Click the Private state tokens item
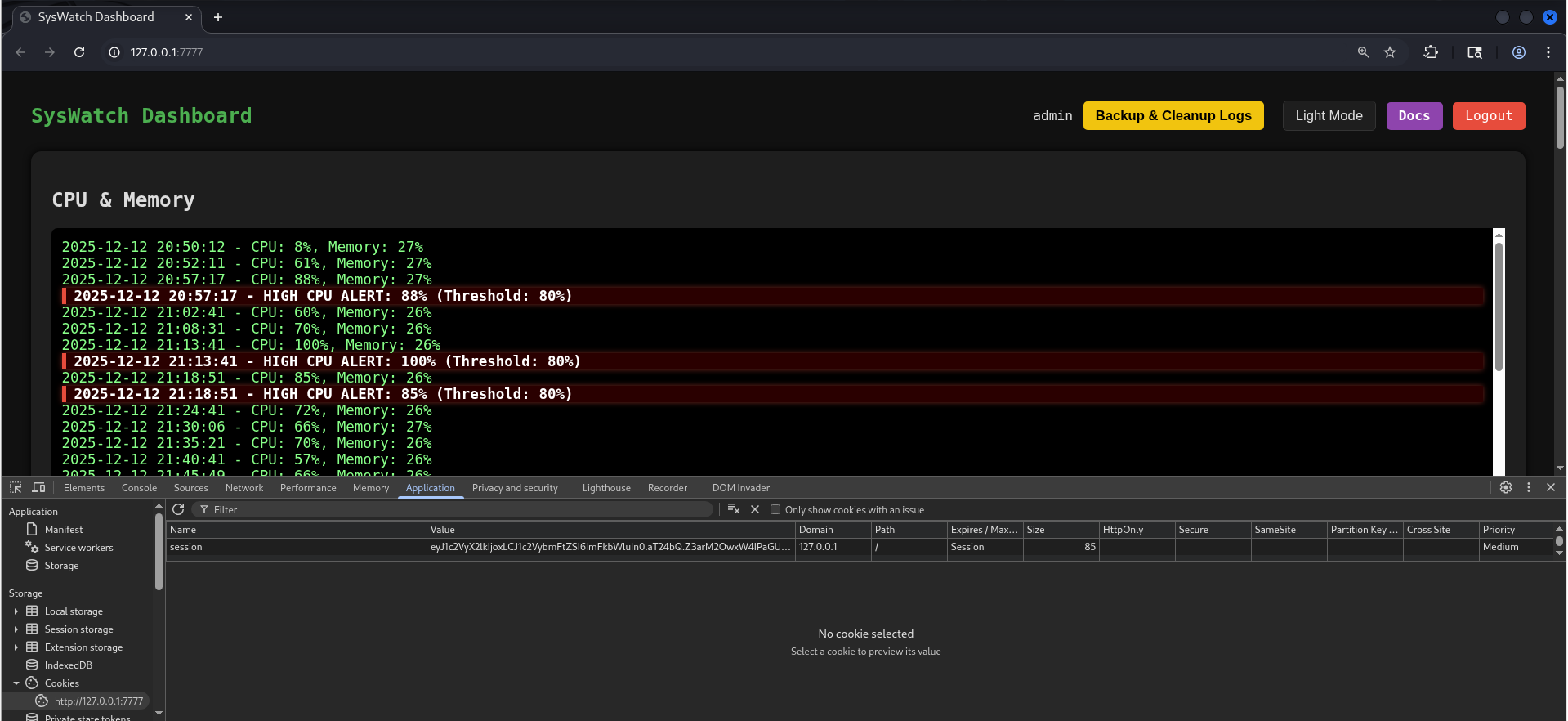 click(x=87, y=717)
